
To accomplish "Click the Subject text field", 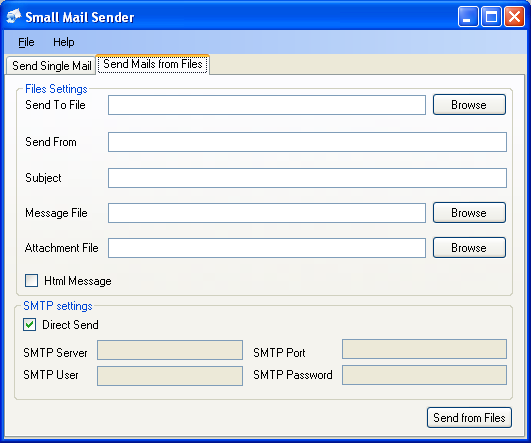I will (x=307, y=178).
